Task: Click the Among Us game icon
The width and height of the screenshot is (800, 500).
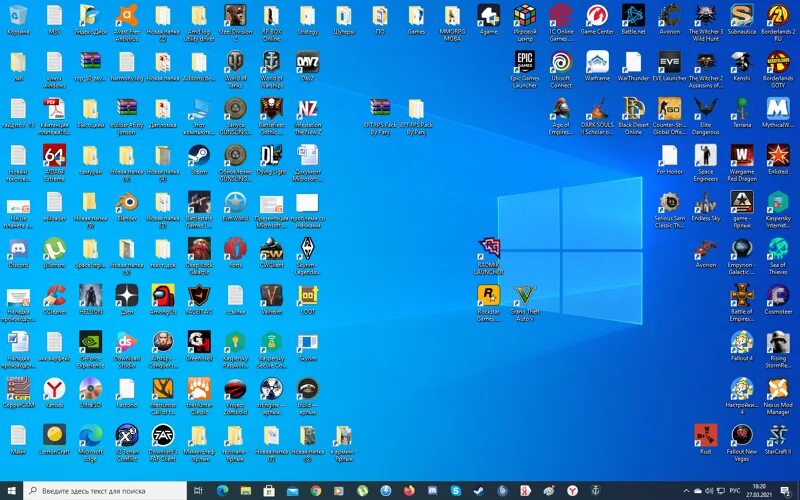Action: tap(163, 295)
